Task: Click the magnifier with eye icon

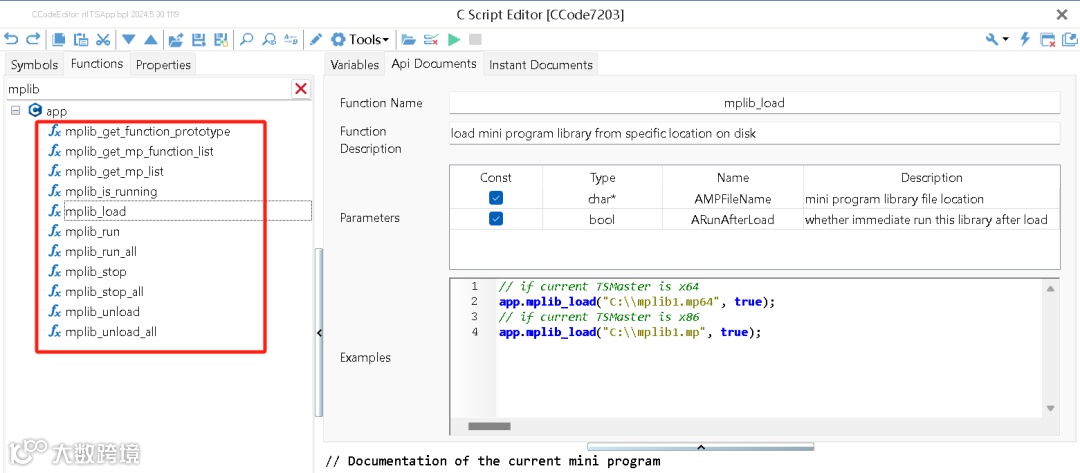Action: 269,39
